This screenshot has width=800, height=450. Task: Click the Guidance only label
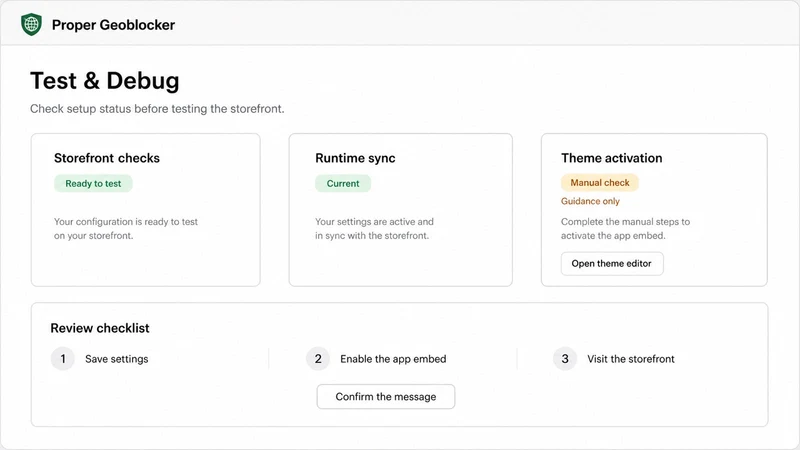[x=590, y=201]
